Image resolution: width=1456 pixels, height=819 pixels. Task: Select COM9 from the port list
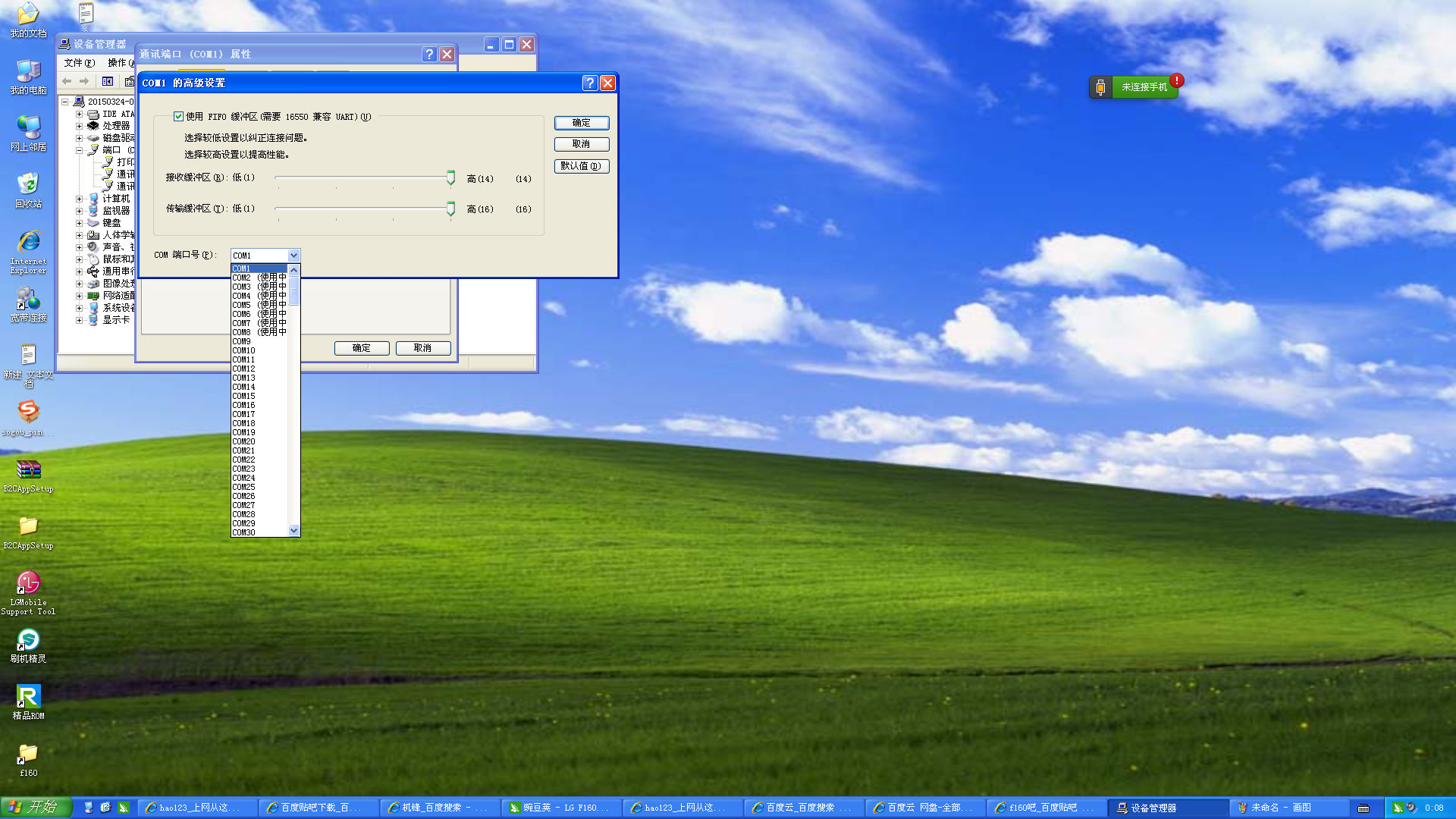[259, 341]
